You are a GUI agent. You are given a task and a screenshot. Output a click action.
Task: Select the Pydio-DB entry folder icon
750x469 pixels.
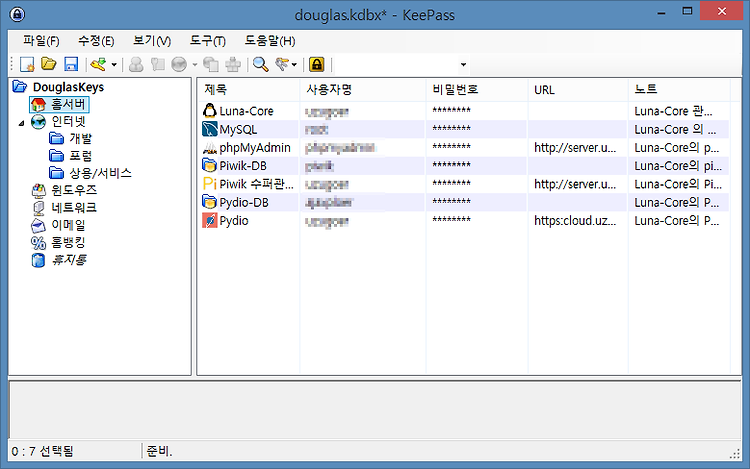210,202
